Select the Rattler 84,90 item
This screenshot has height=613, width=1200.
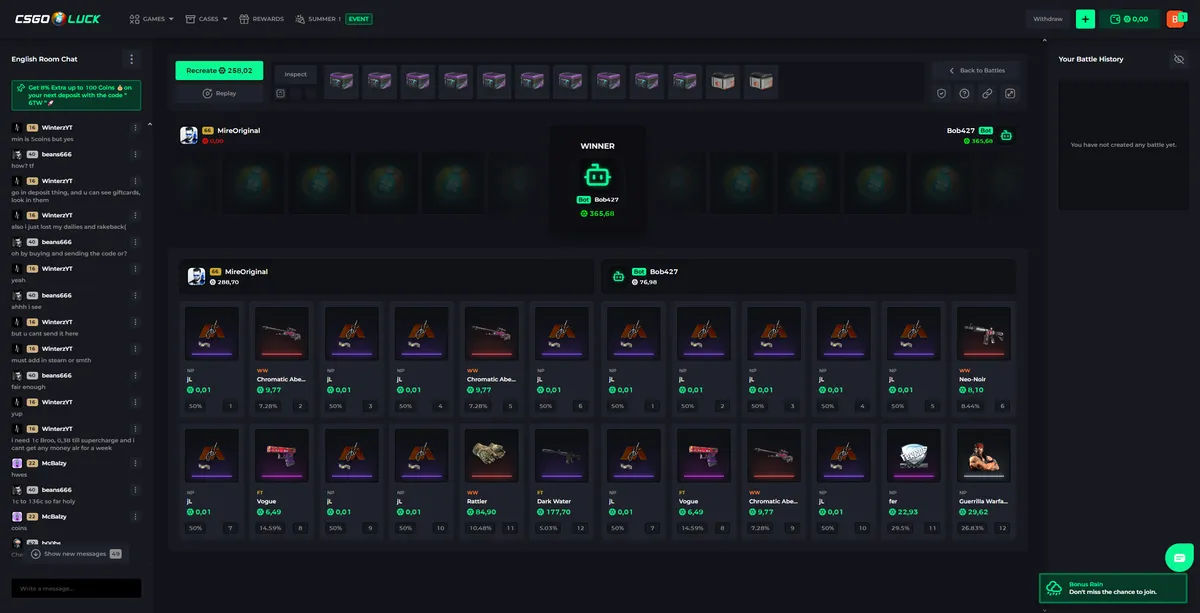tap(491, 481)
